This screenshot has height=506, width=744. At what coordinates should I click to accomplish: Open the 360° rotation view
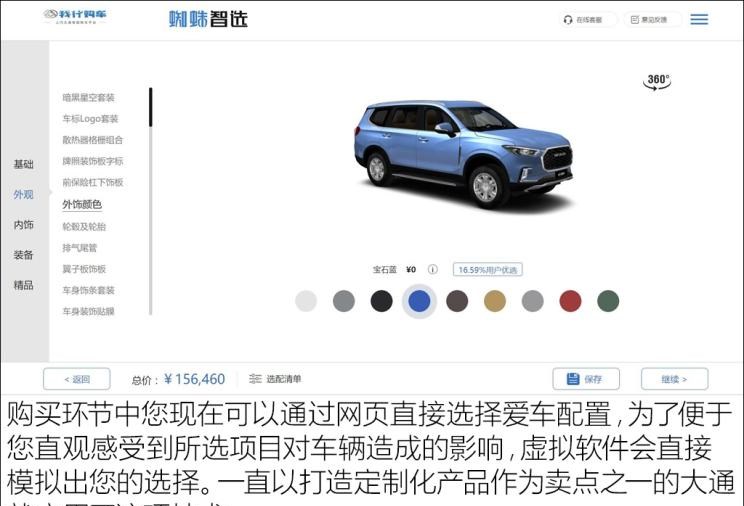click(657, 82)
